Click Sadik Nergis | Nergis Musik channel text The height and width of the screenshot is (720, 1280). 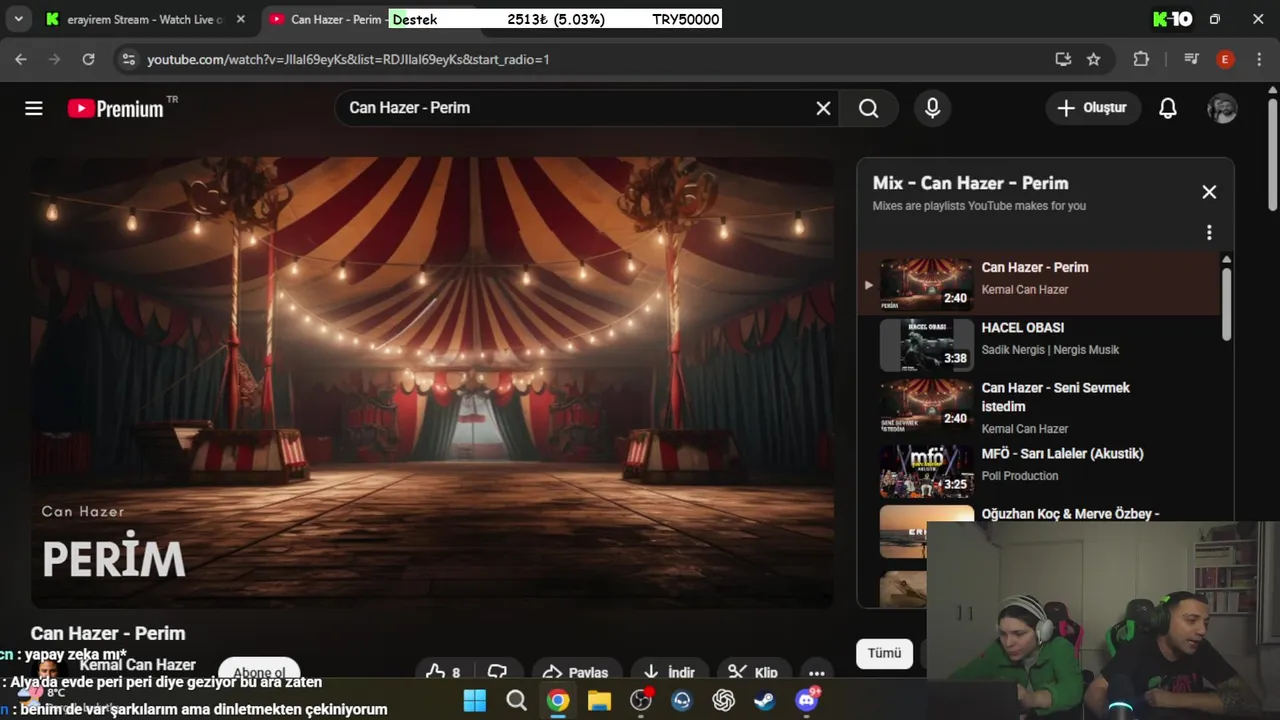coord(1050,350)
